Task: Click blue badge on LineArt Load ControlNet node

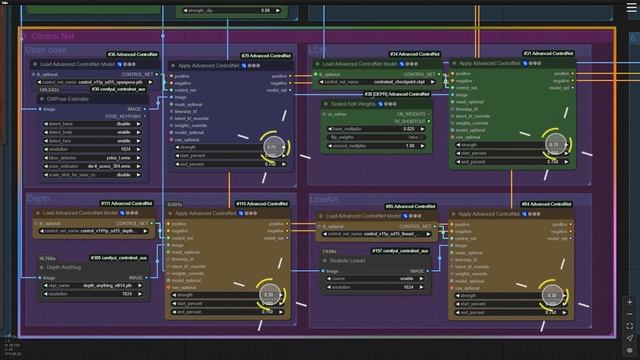Action: (405, 216)
